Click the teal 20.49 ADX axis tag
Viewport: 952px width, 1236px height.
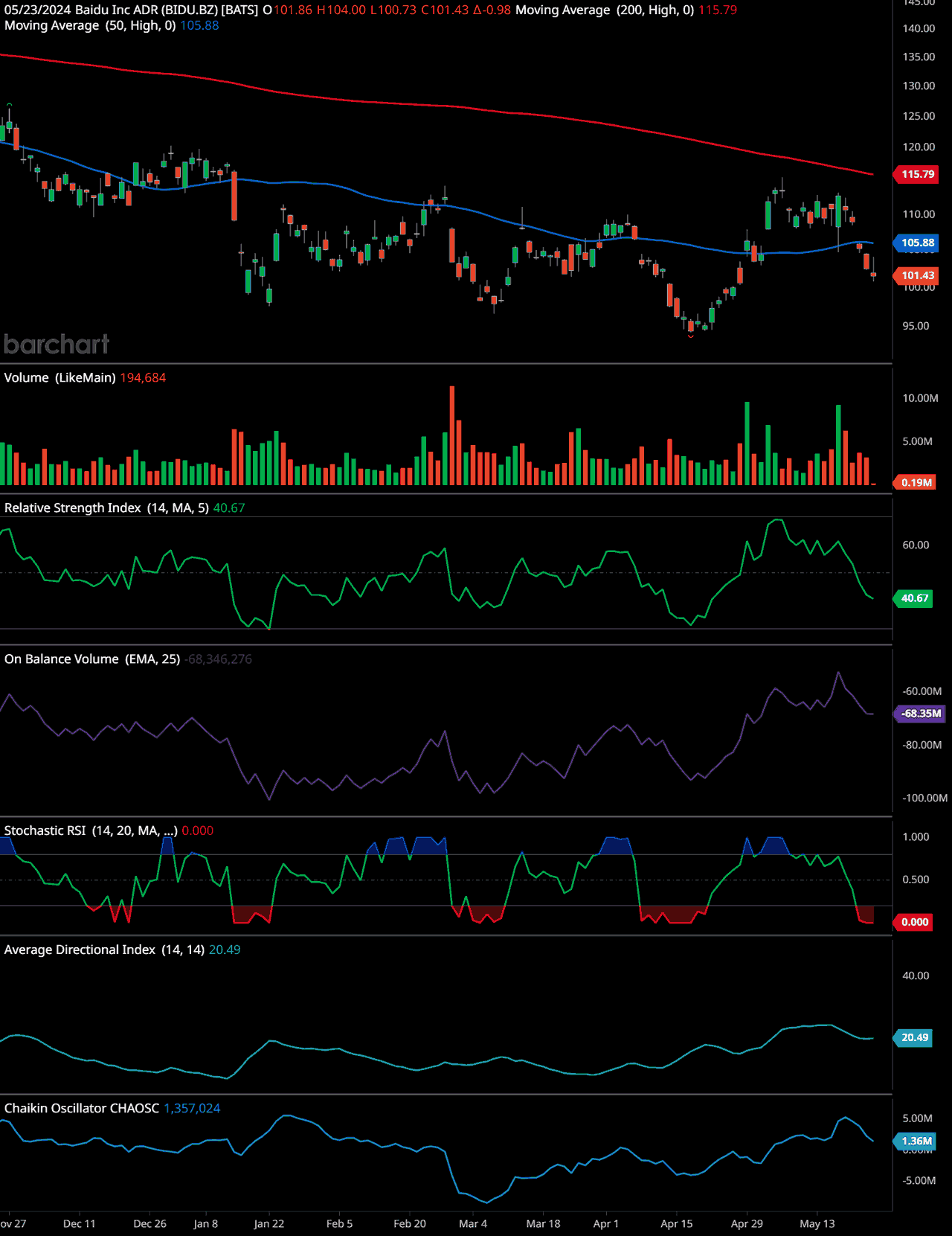pyautogui.click(x=914, y=1037)
